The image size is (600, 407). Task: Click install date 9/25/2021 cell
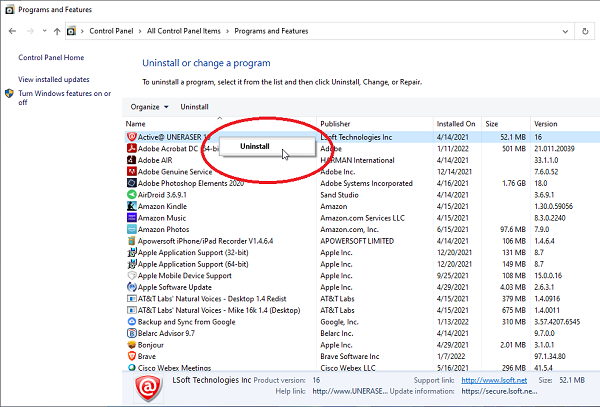pos(452,275)
